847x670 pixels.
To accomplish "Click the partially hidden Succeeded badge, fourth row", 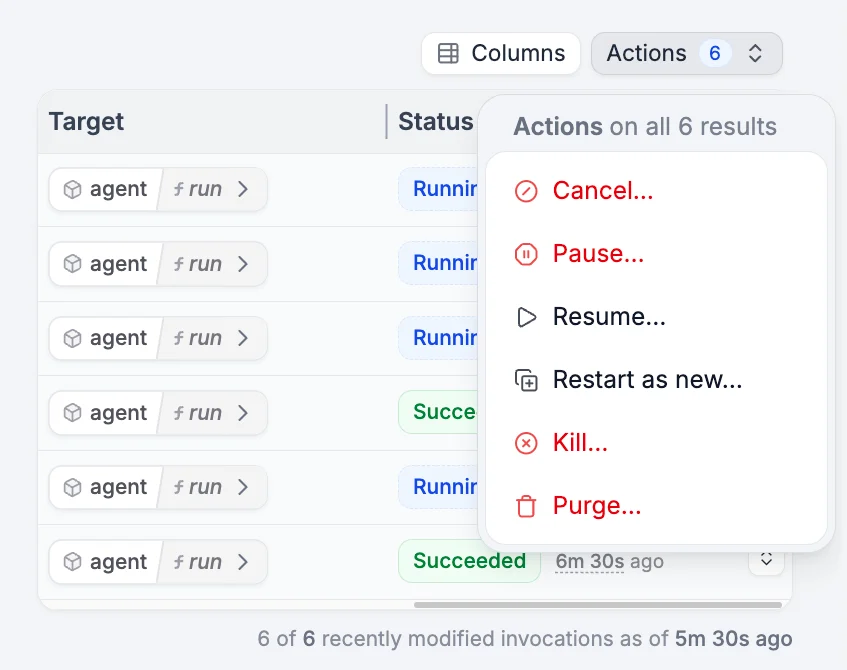I will (x=438, y=412).
